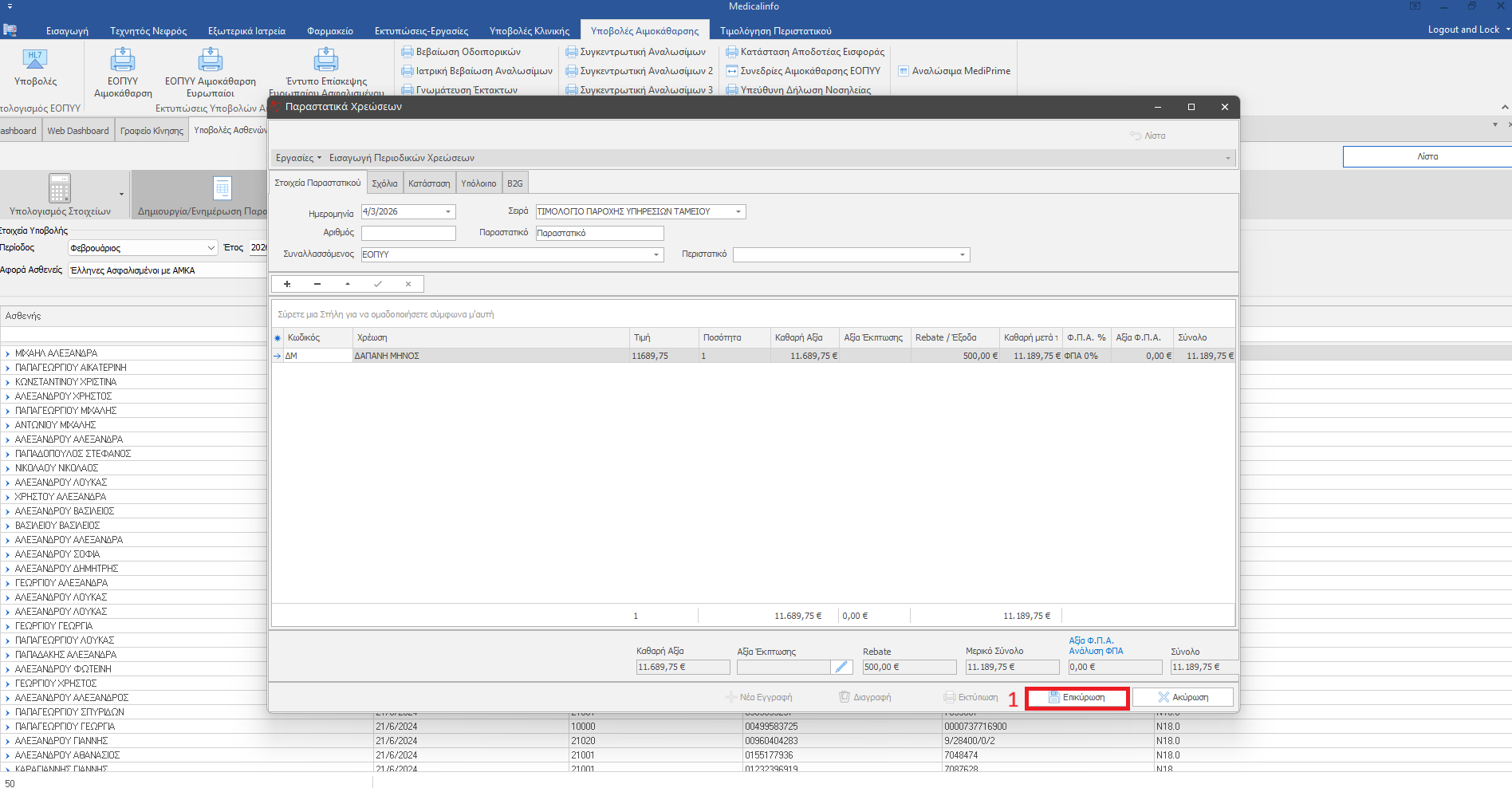1512x788 pixels.
Task: Open the Εργασίες menu
Action: point(298,158)
